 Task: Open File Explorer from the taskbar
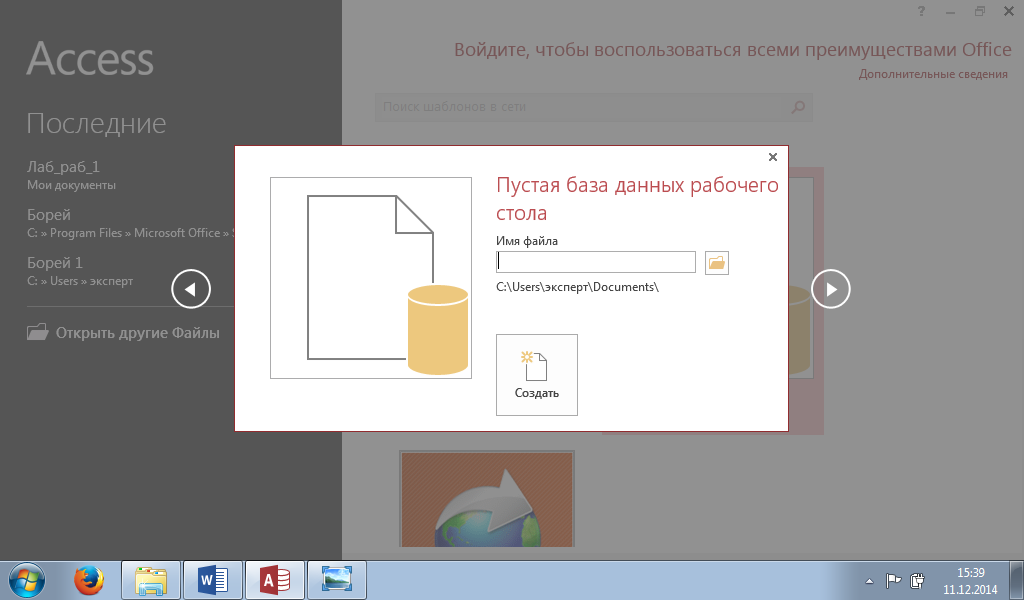coord(151,580)
